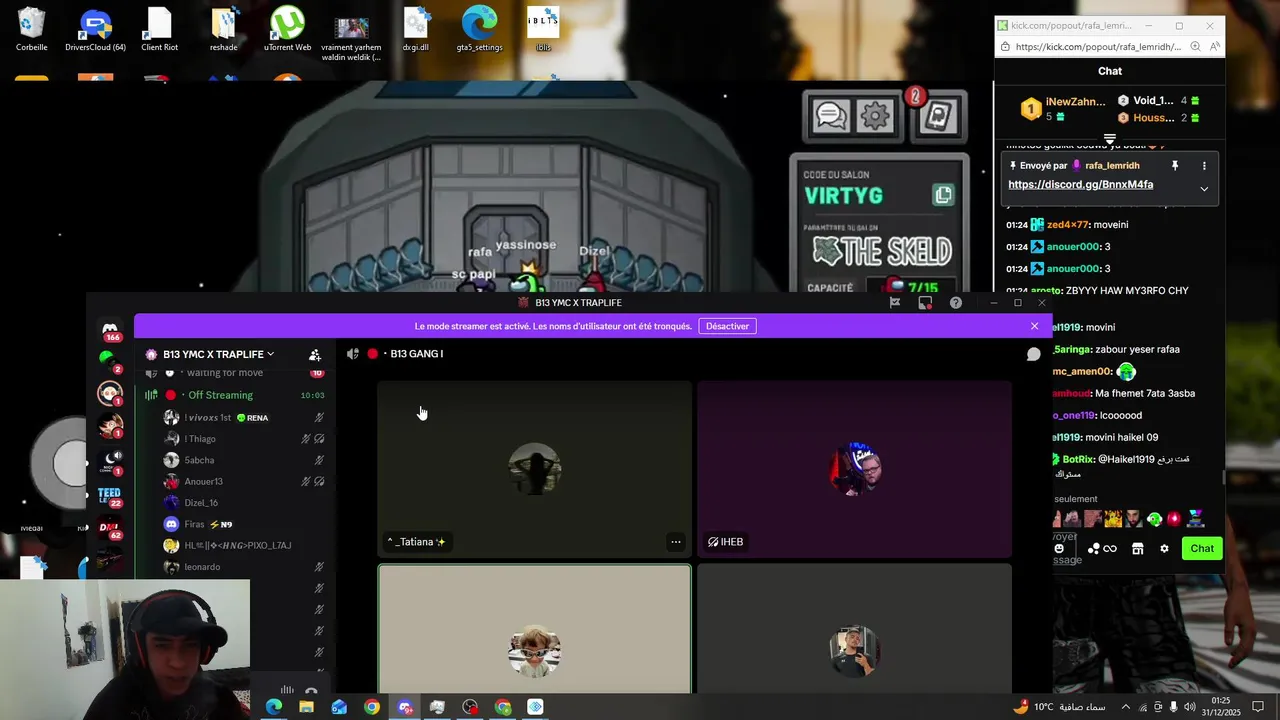The width and height of the screenshot is (1280, 720).
Task: Open pinned message three-dot menu
Action: [1204, 166]
